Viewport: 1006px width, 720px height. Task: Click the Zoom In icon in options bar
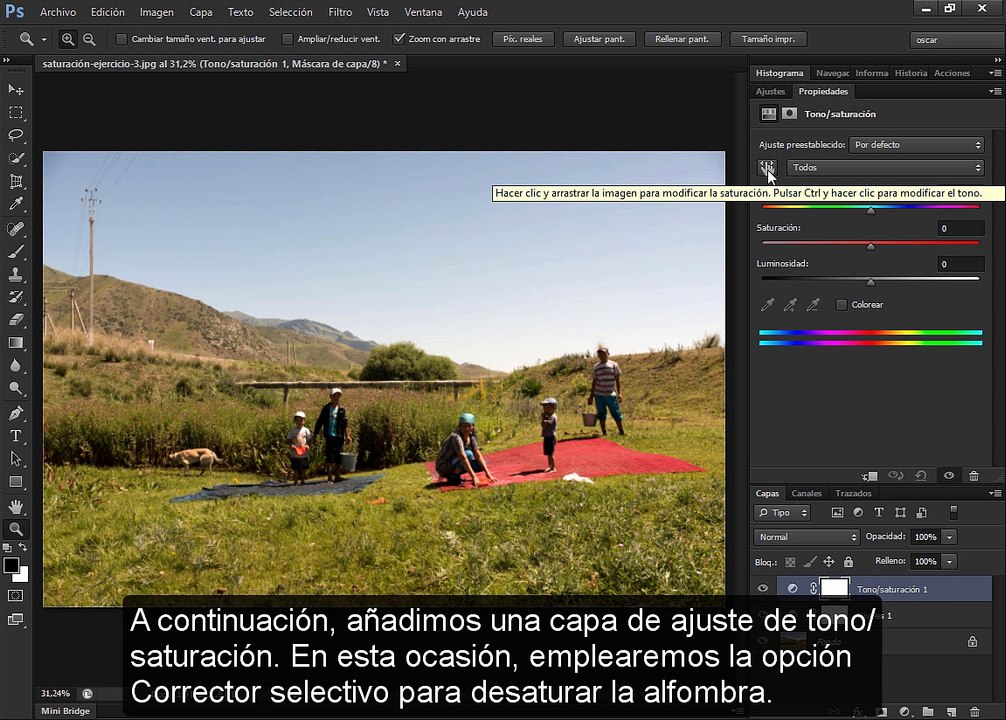tap(67, 39)
